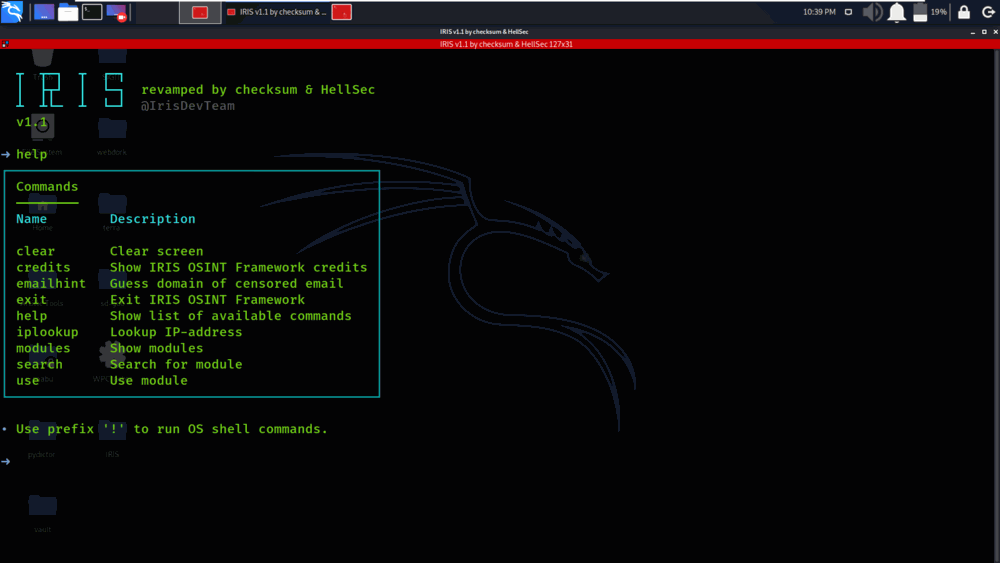The image size is (1000, 563).
Task: Click the 'emailhint' command name
Action: click(x=51, y=284)
